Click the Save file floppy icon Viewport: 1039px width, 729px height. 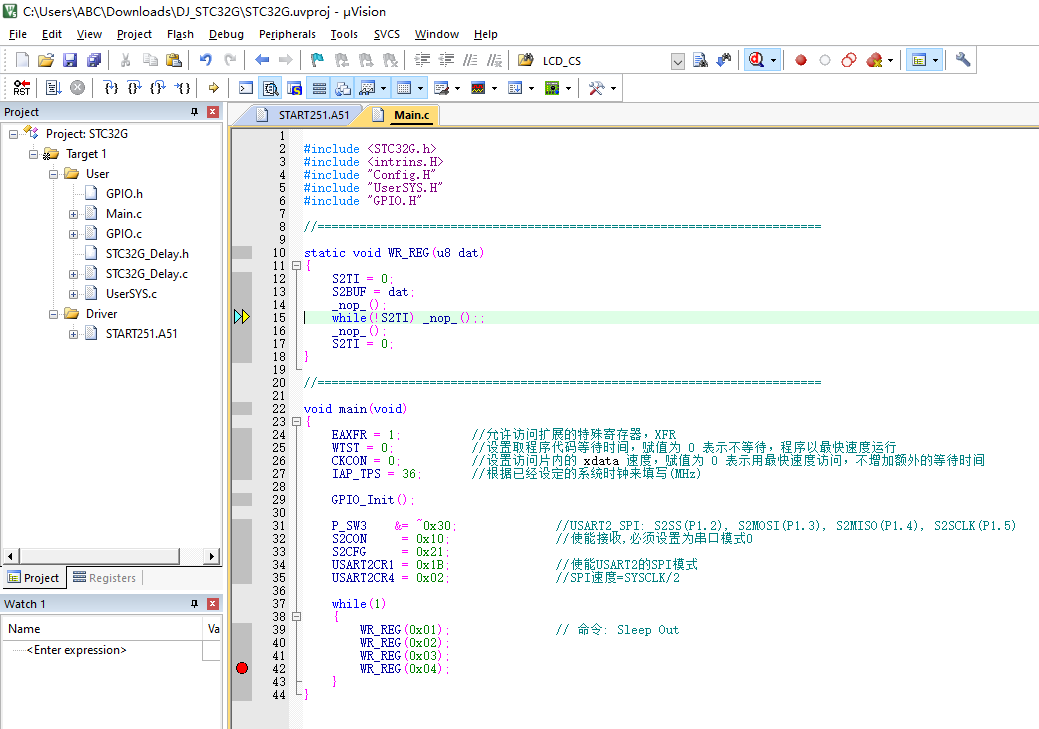[69, 60]
